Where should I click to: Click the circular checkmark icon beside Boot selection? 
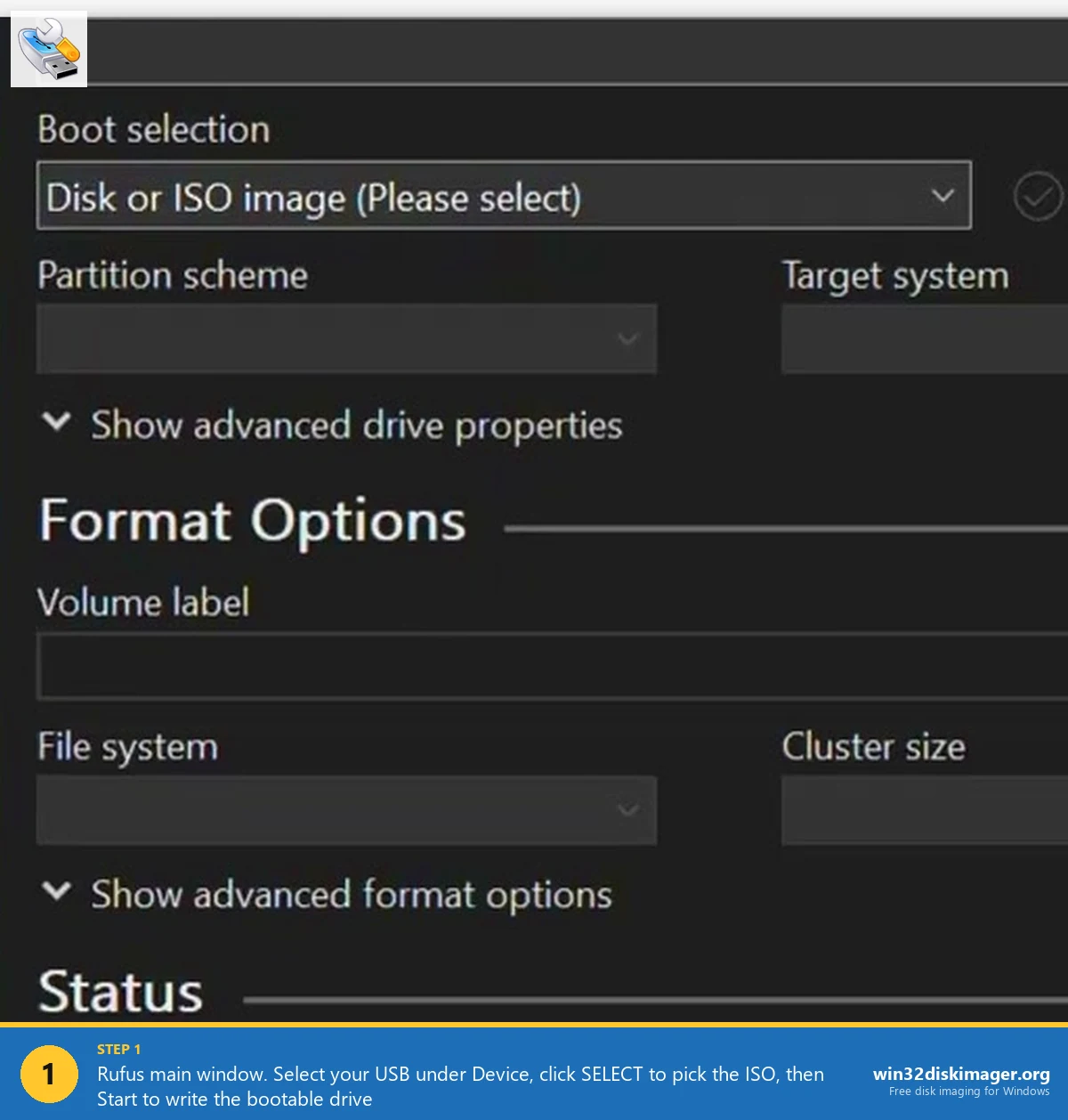[1038, 196]
